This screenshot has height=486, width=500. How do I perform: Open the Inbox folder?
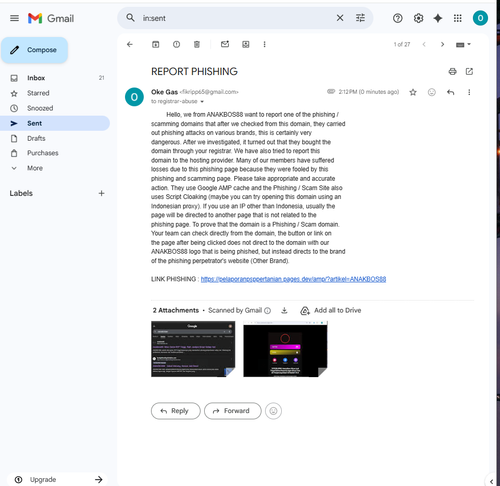55,78
